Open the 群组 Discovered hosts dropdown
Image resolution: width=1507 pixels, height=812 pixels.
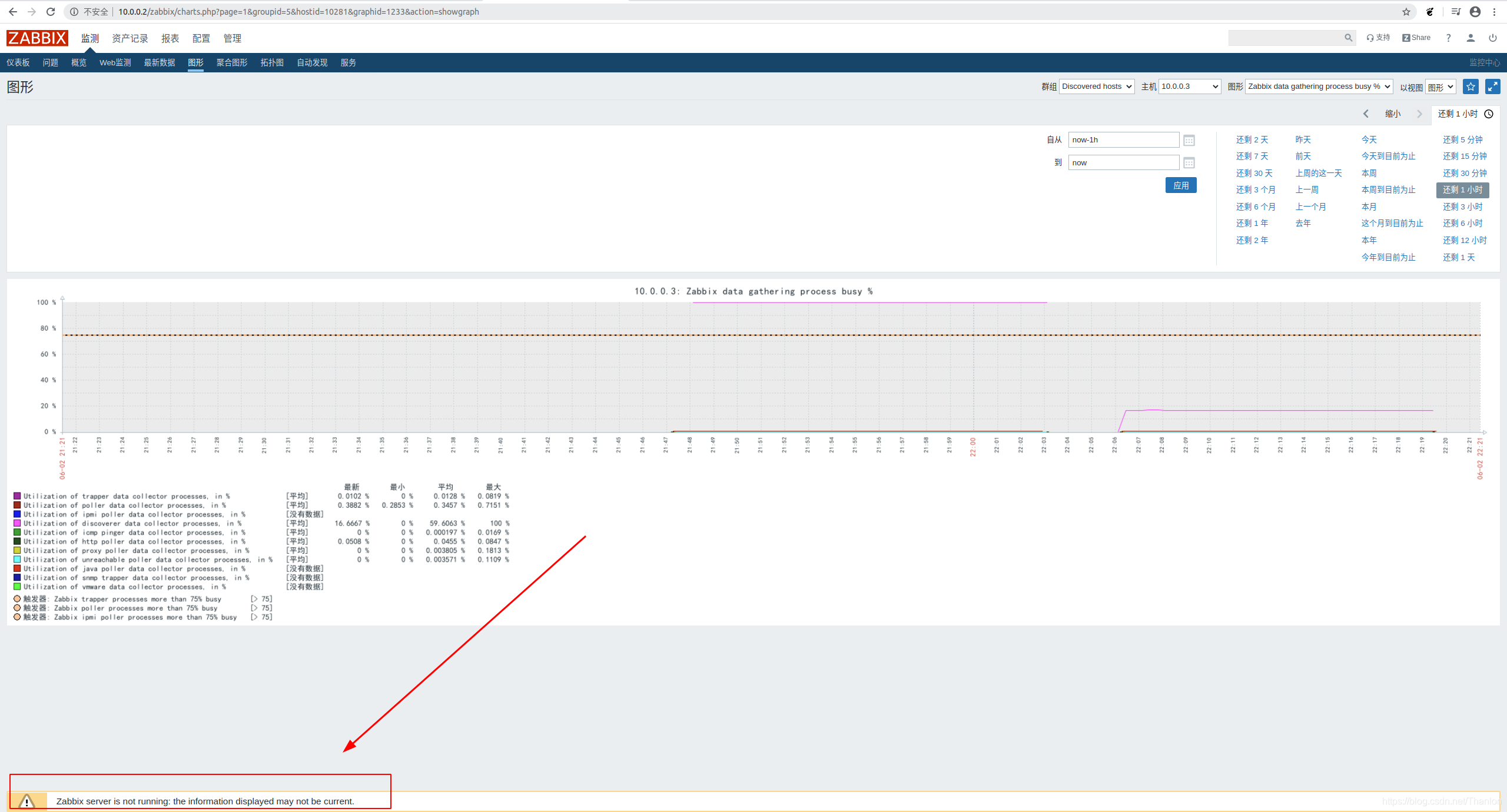[1097, 86]
